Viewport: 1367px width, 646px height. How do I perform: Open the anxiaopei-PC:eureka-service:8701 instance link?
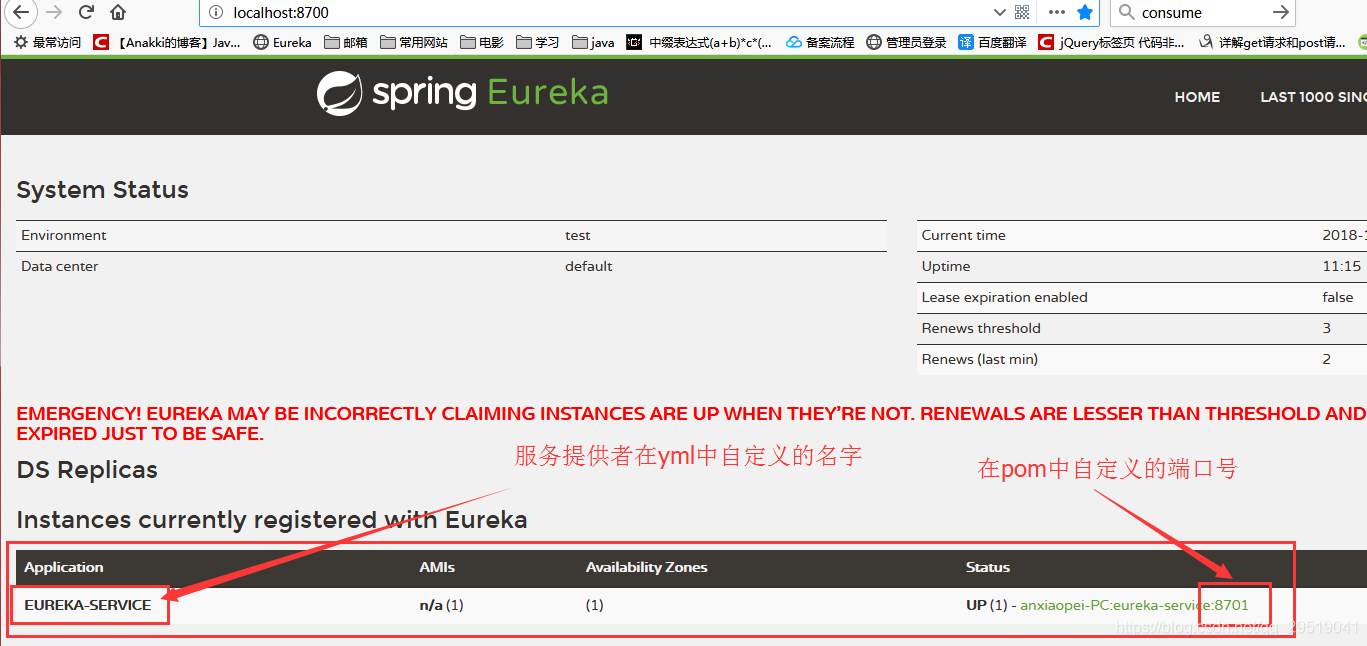click(x=1134, y=605)
